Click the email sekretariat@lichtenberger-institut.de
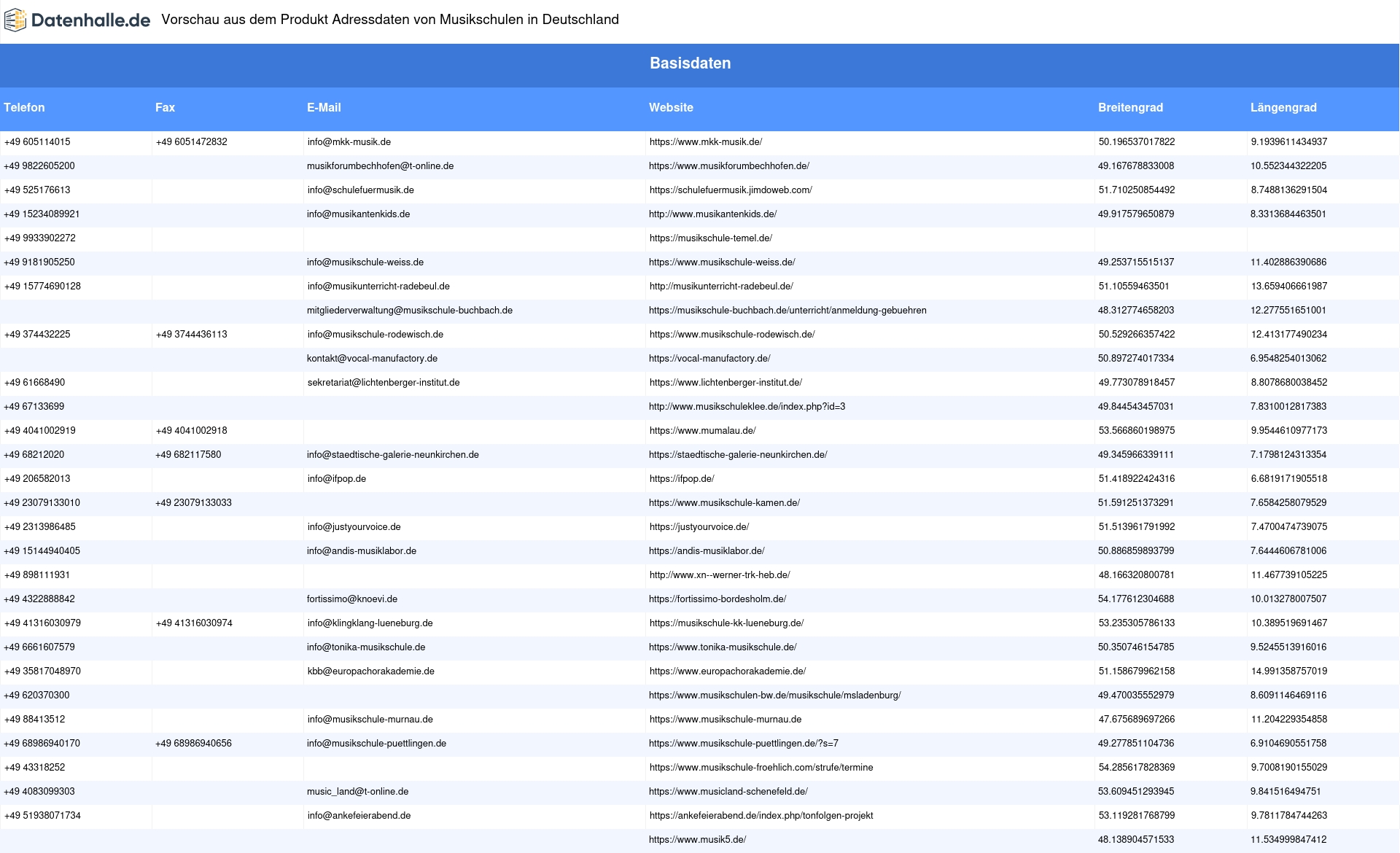 (384, 383)
